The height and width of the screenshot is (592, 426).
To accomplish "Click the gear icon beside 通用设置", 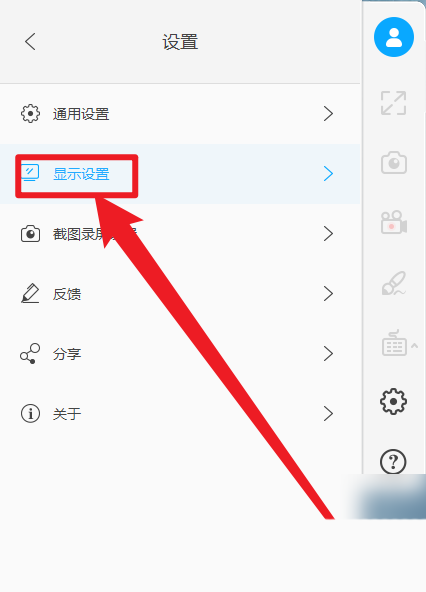I will tap(30, 114).
